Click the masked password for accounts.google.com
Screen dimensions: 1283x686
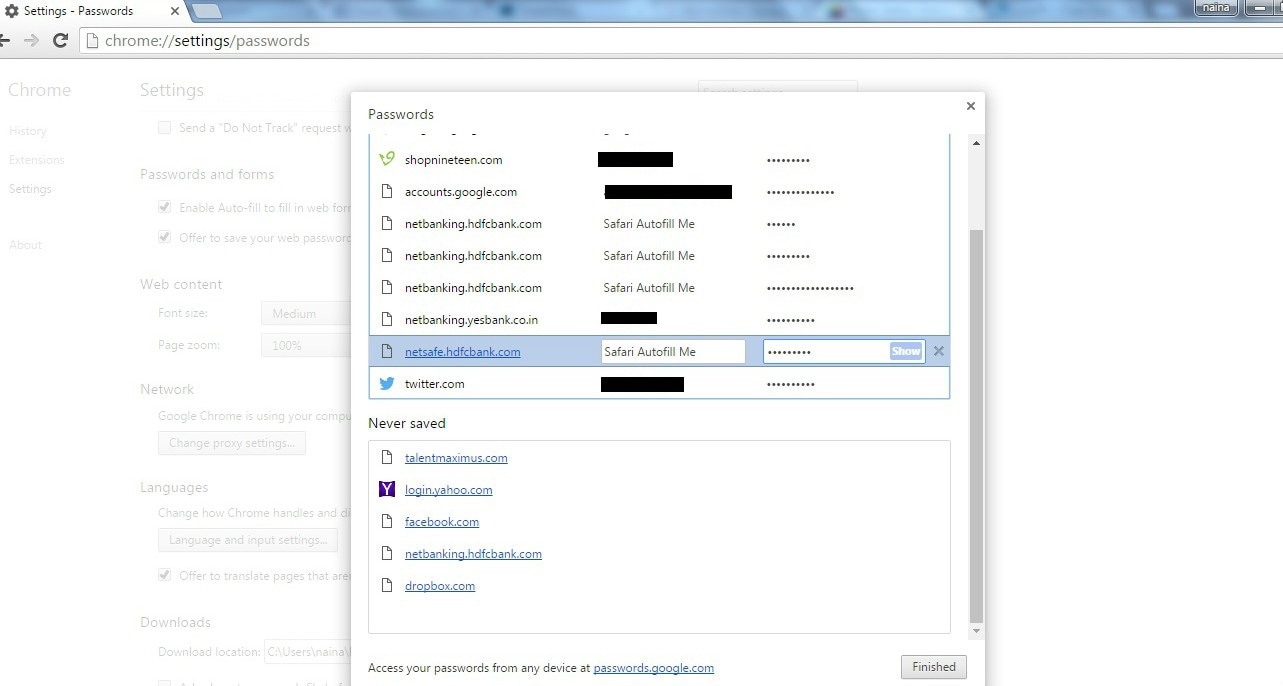pyautogui.click(x=800, y=192)
